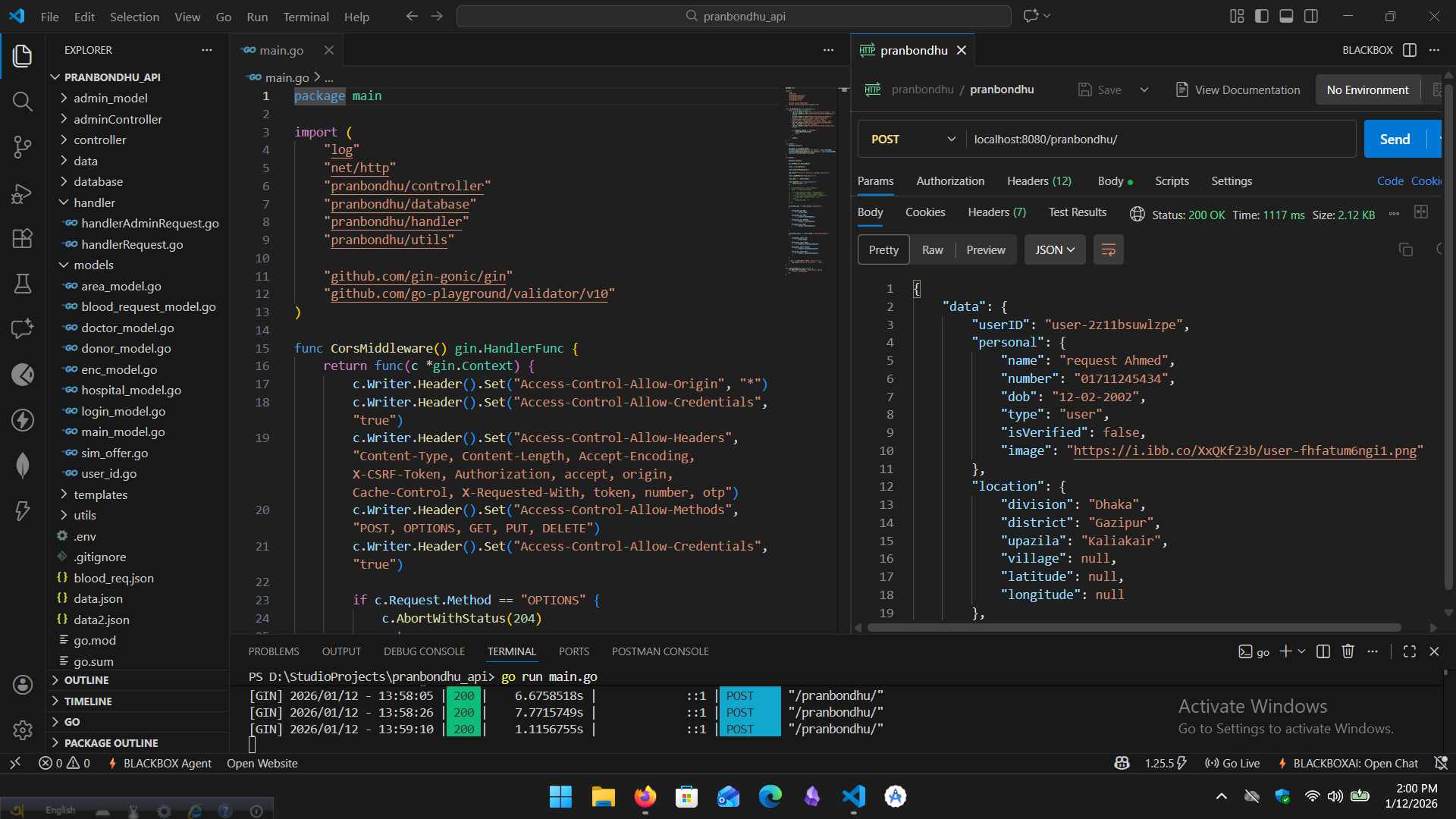
Task: Switch response view to Raw
Action: (x=932, y=250)
